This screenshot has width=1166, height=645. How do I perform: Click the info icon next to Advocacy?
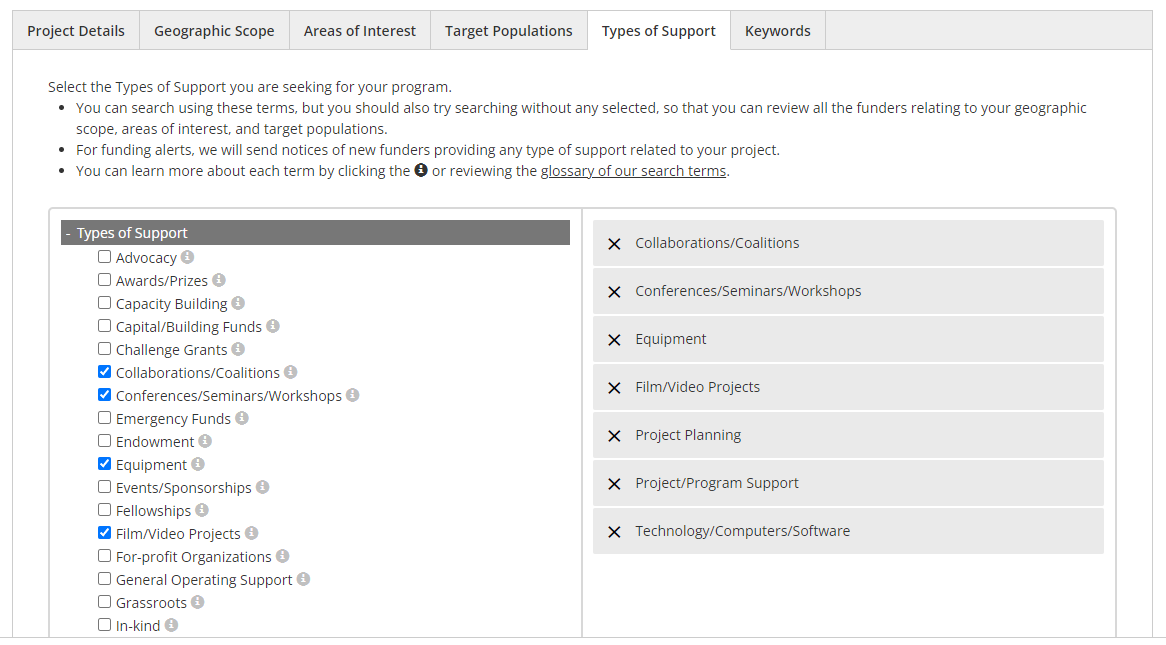(187, 257)
